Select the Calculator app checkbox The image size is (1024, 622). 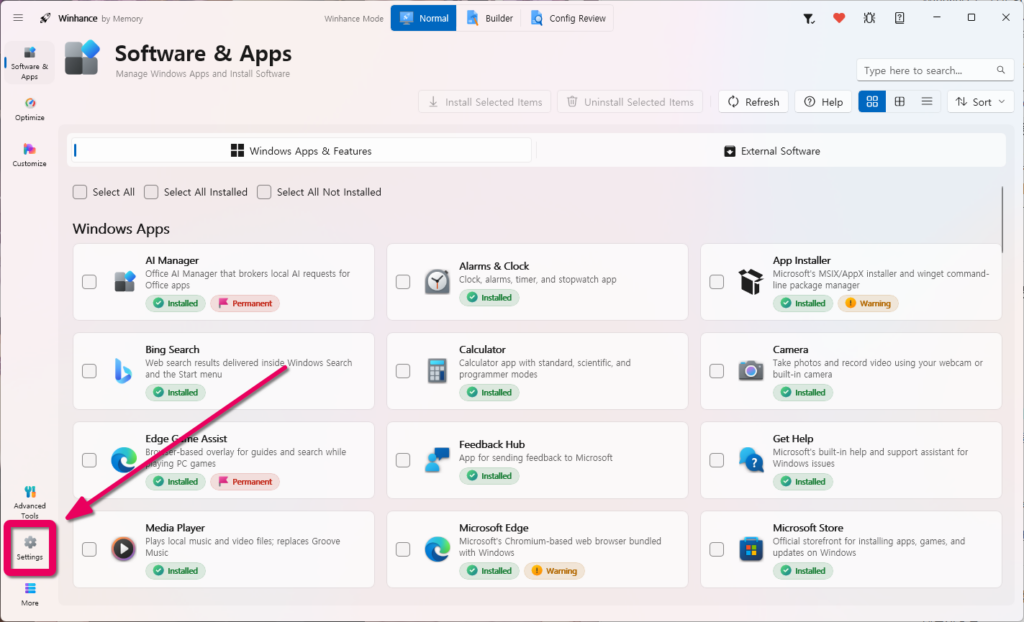403,371
